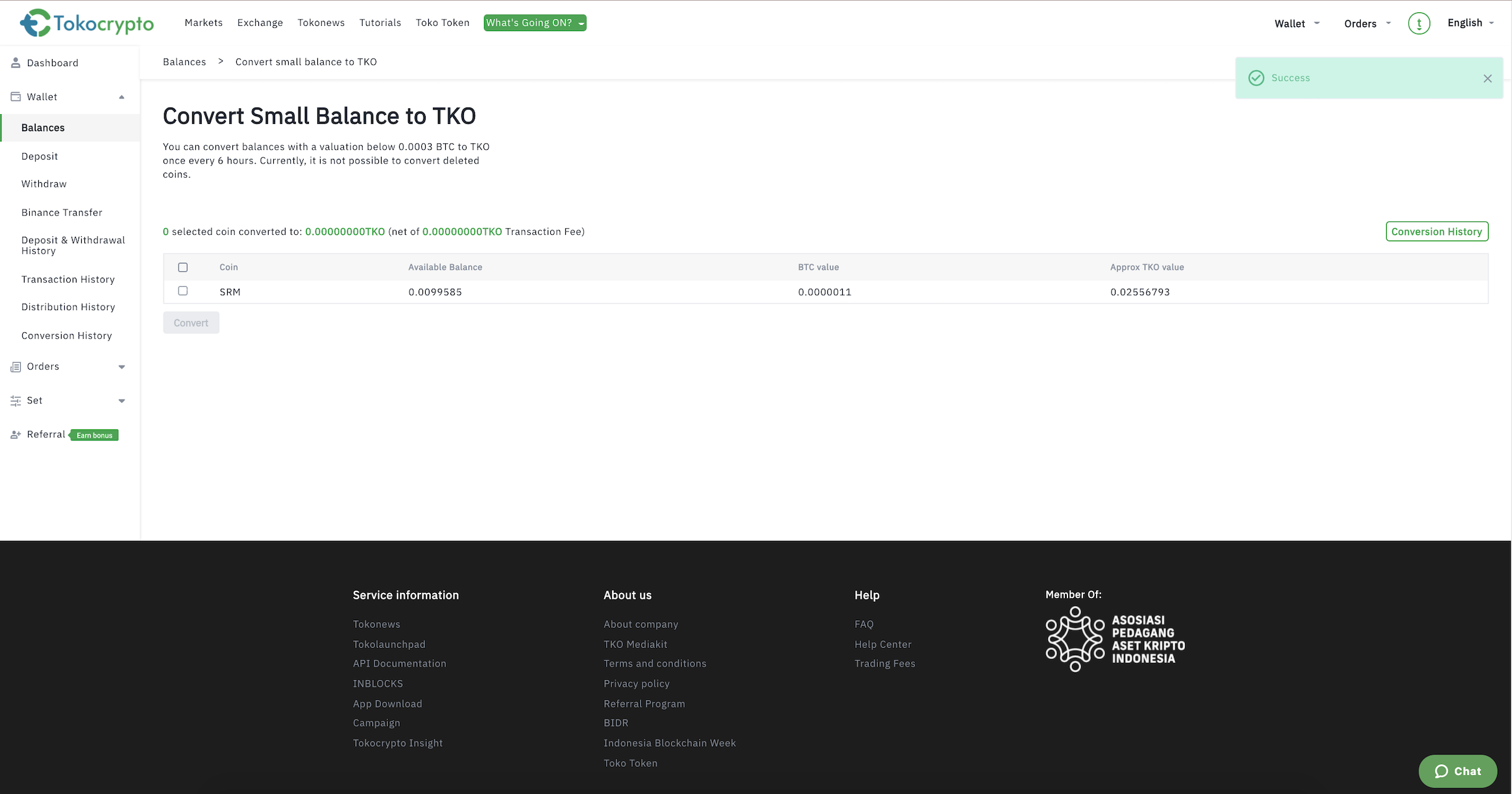Open the user profile avatar icon
The height and width of the screenshot is (794, 1512).
point(1419,23)
